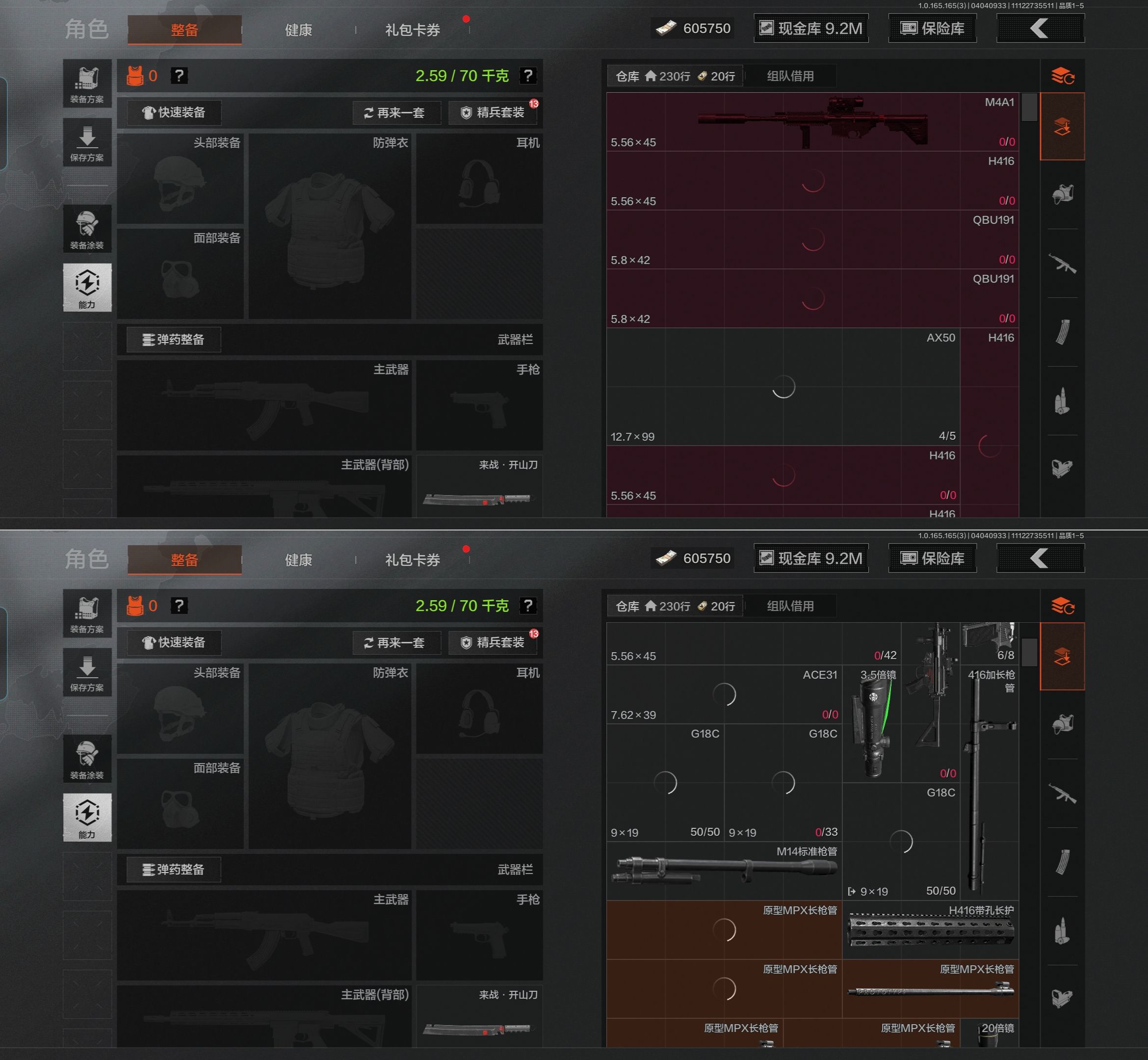The width and height of the screenshot is (1148, 1060).
Task: Click rifle category filter in upper sidebar
Action: tap(1062, 264)
